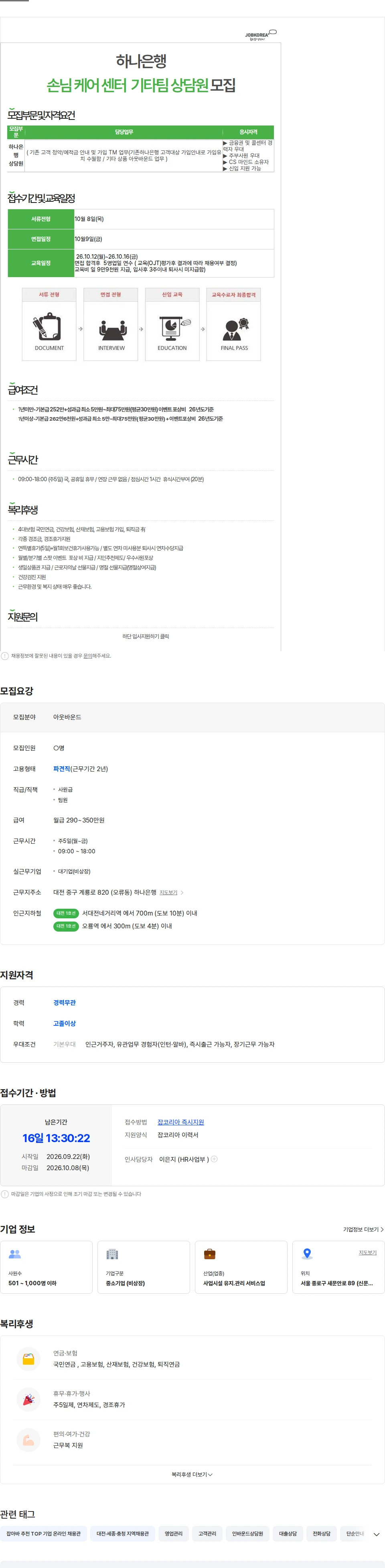The height and width of the screenshot is (1568, 385).
Task: Click 휴무·휴가·행사 party icon
Action: point(28,1400)
